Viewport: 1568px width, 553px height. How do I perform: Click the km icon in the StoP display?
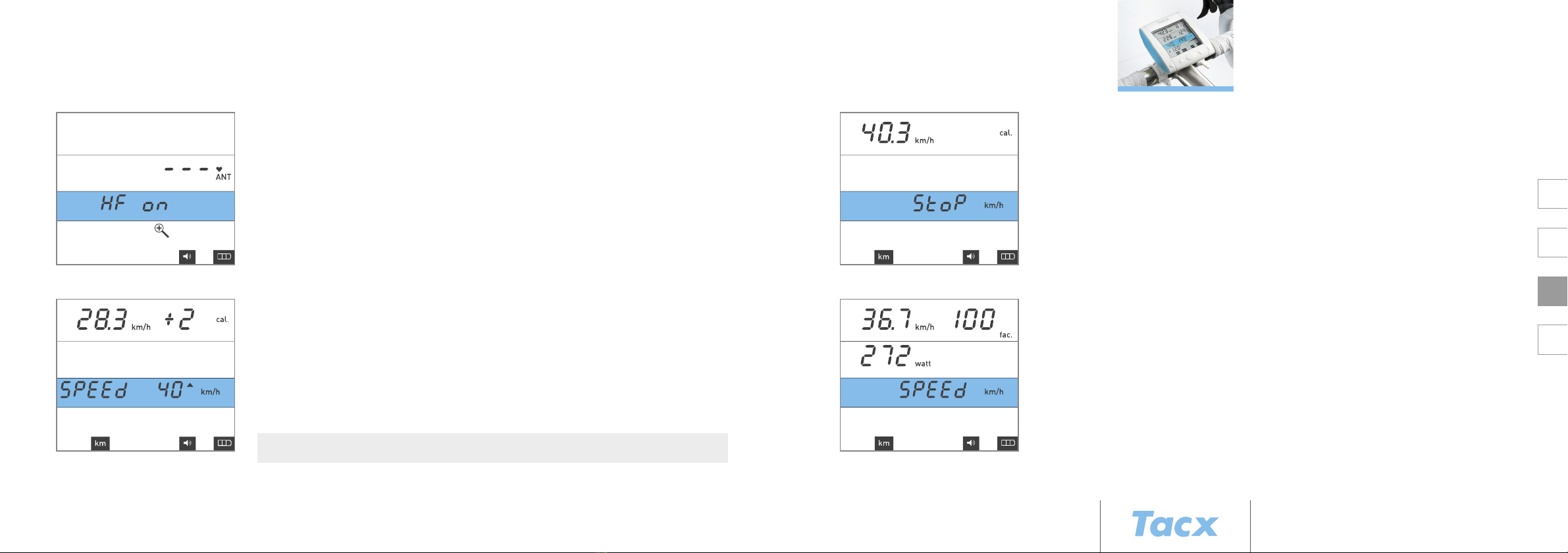coord(884,257)
